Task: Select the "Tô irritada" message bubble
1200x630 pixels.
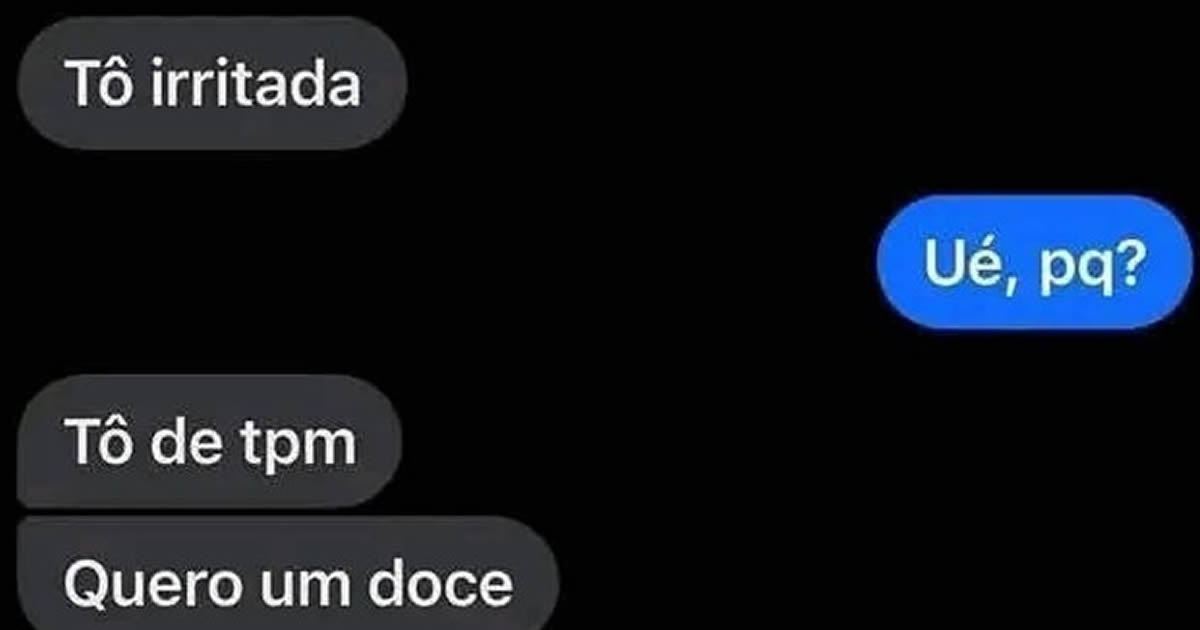Action: tap(213, 83)
